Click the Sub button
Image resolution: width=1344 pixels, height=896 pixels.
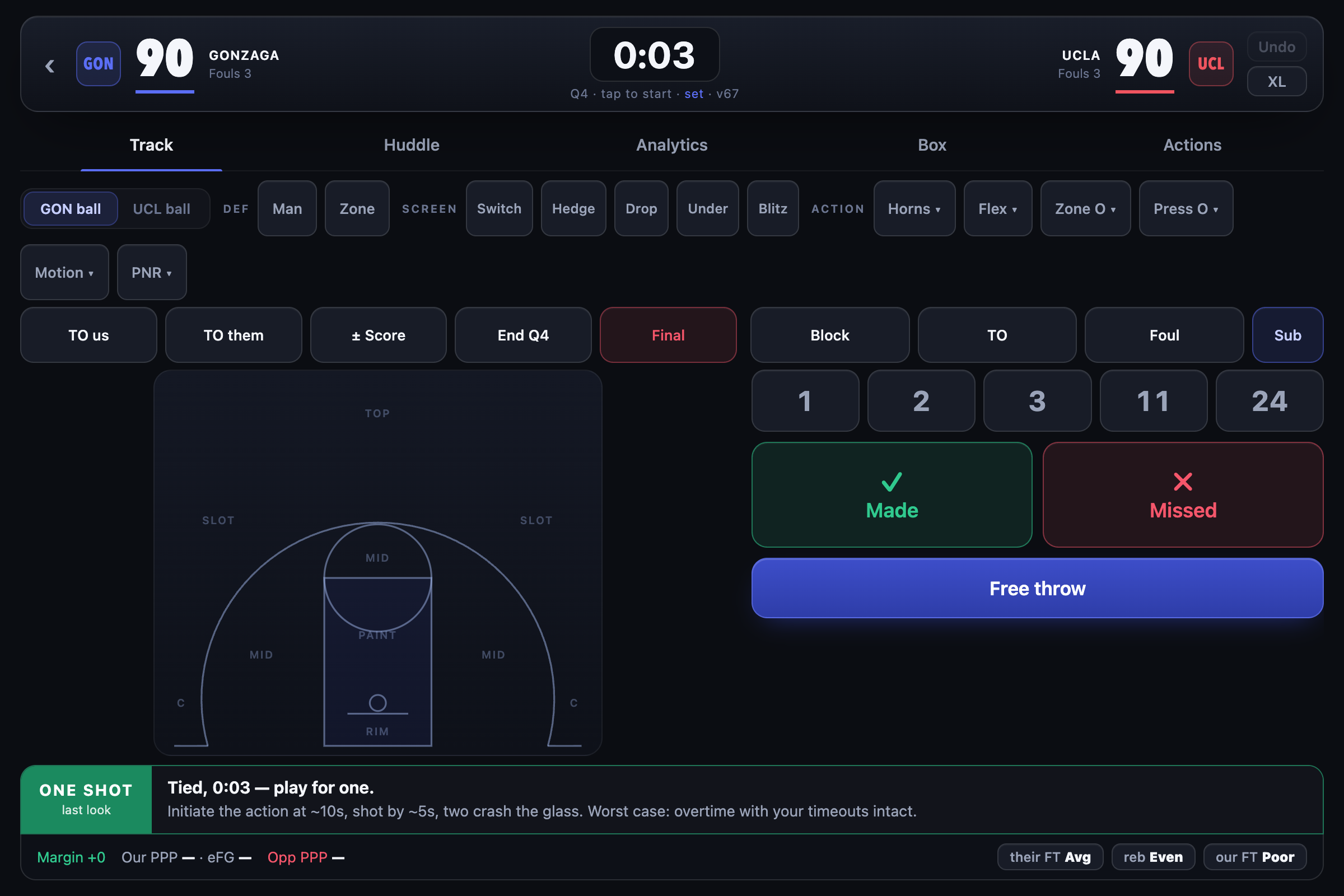1287,335
